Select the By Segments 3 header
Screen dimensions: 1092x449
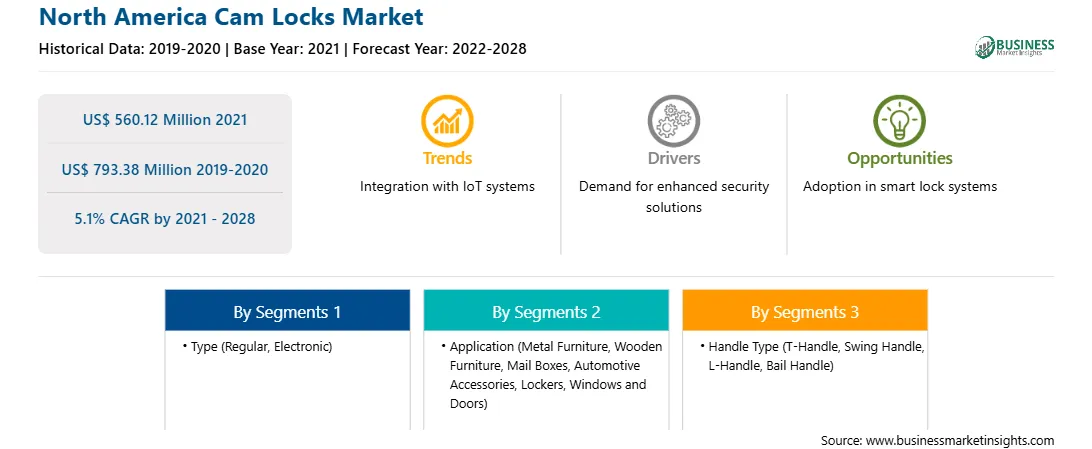[x=804, y=310]
